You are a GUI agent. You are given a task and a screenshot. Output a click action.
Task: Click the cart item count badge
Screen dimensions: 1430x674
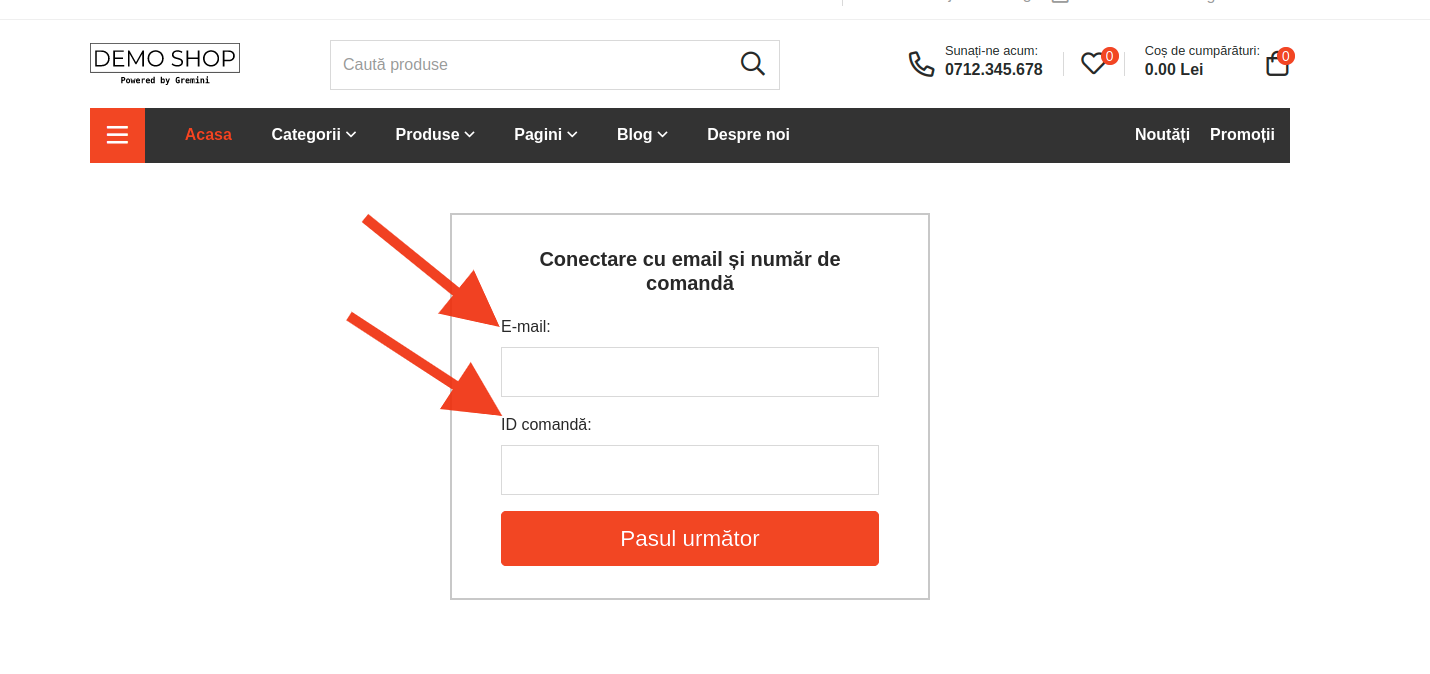pos(1285,56)
